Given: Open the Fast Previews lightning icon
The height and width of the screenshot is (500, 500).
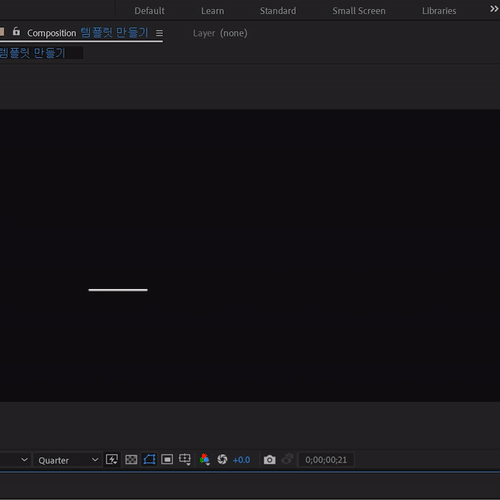Looking at the screenshot, I should tap(112, 460).
